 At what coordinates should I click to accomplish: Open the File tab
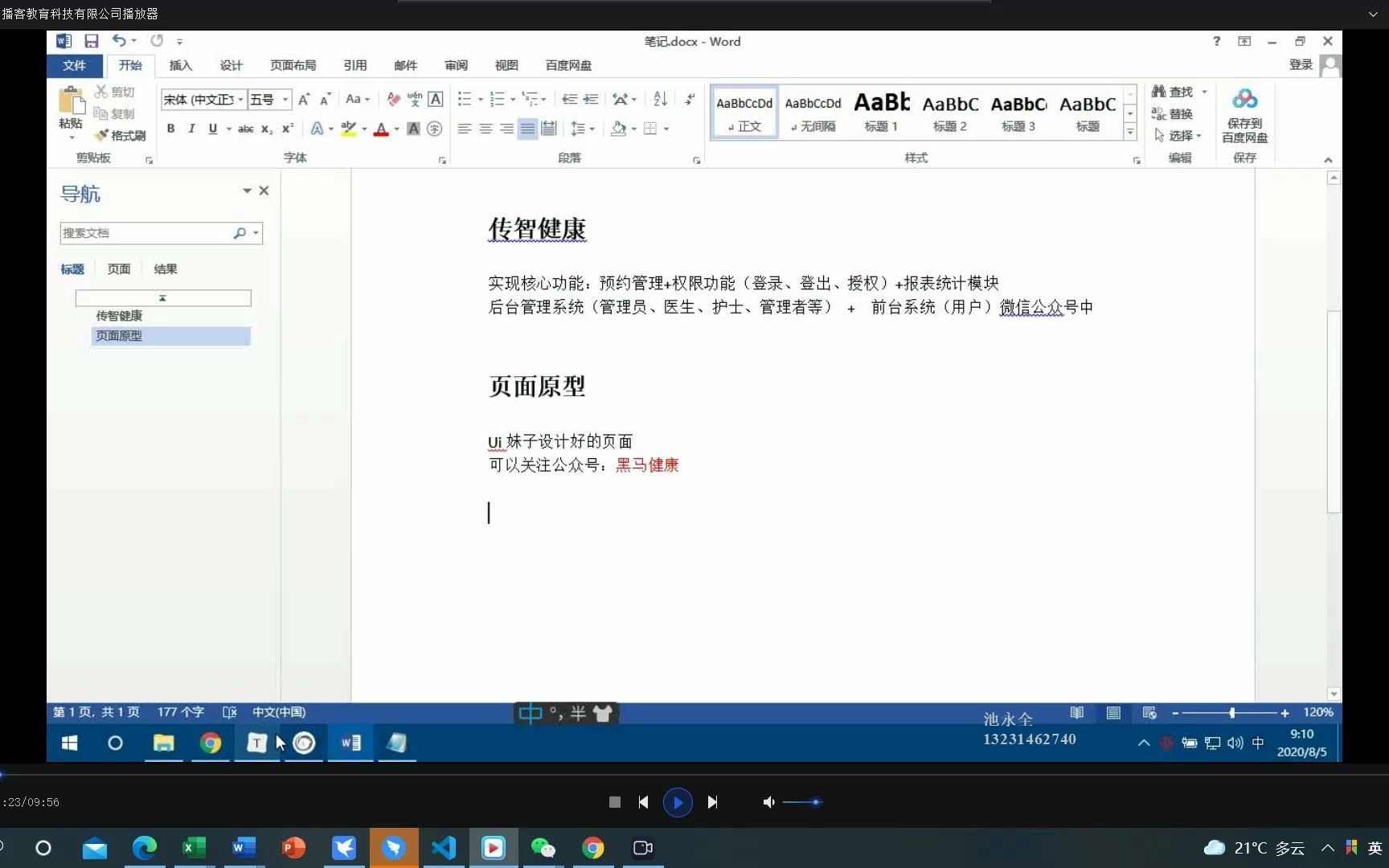[x=74, y=66]
